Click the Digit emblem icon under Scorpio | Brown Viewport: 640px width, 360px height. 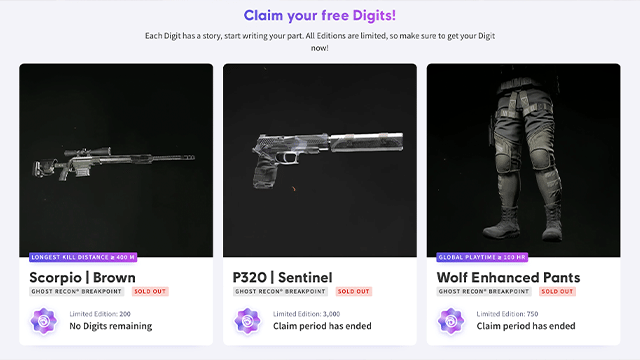coord(44,321)
